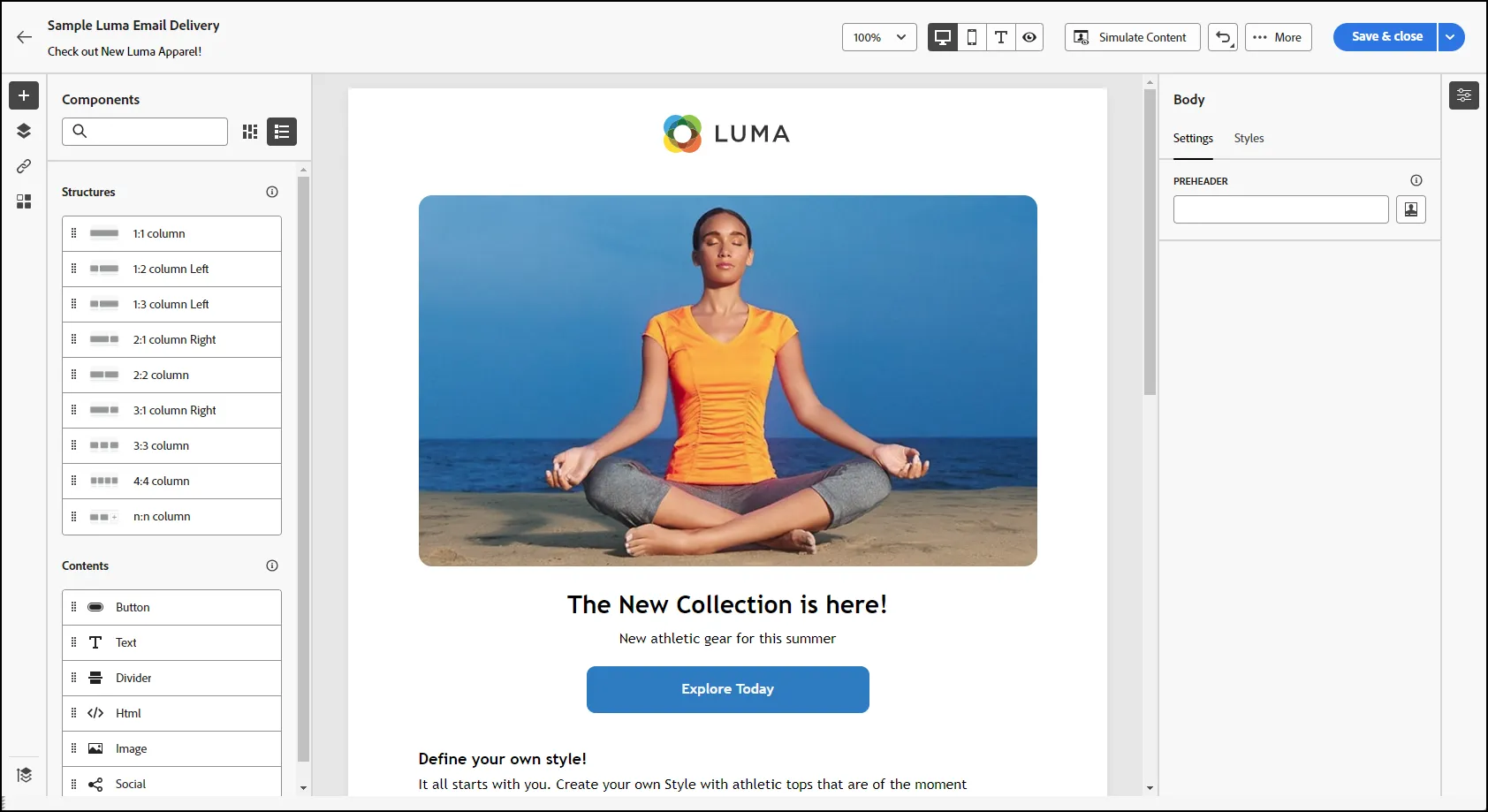Toggle the settings panel sliders icon
1488x812 pixels.
coord(1464,95)
